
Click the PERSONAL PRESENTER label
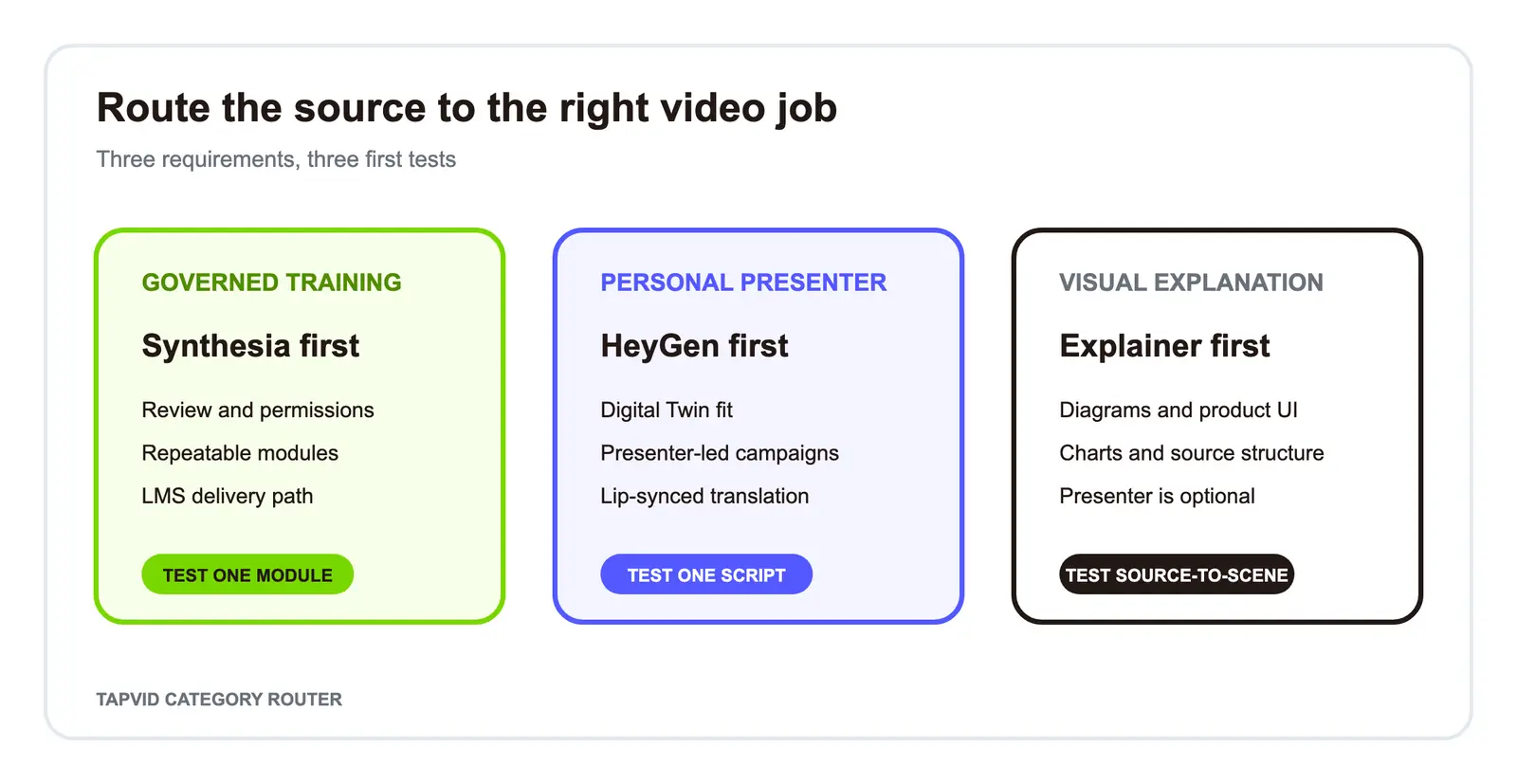pyautogui.click(x=743, y=283)
